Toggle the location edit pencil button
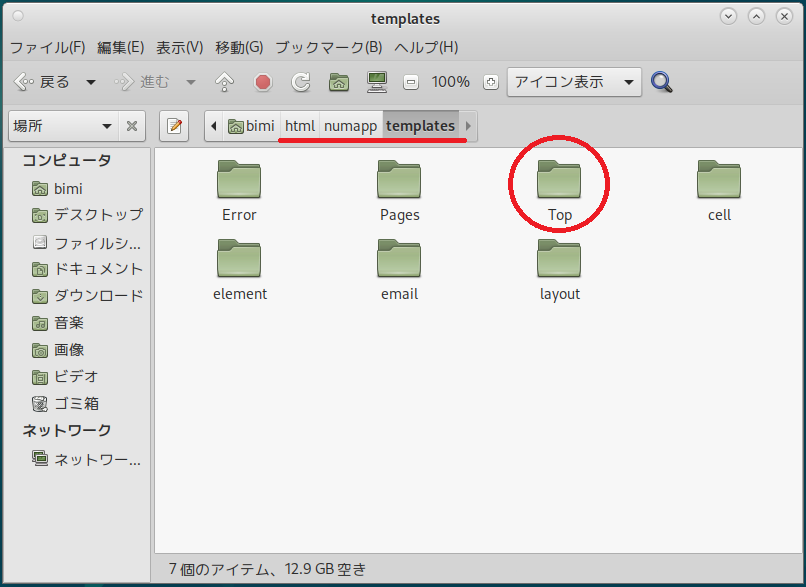Viewport: 806px width, 587px height. tap(175, 126)
